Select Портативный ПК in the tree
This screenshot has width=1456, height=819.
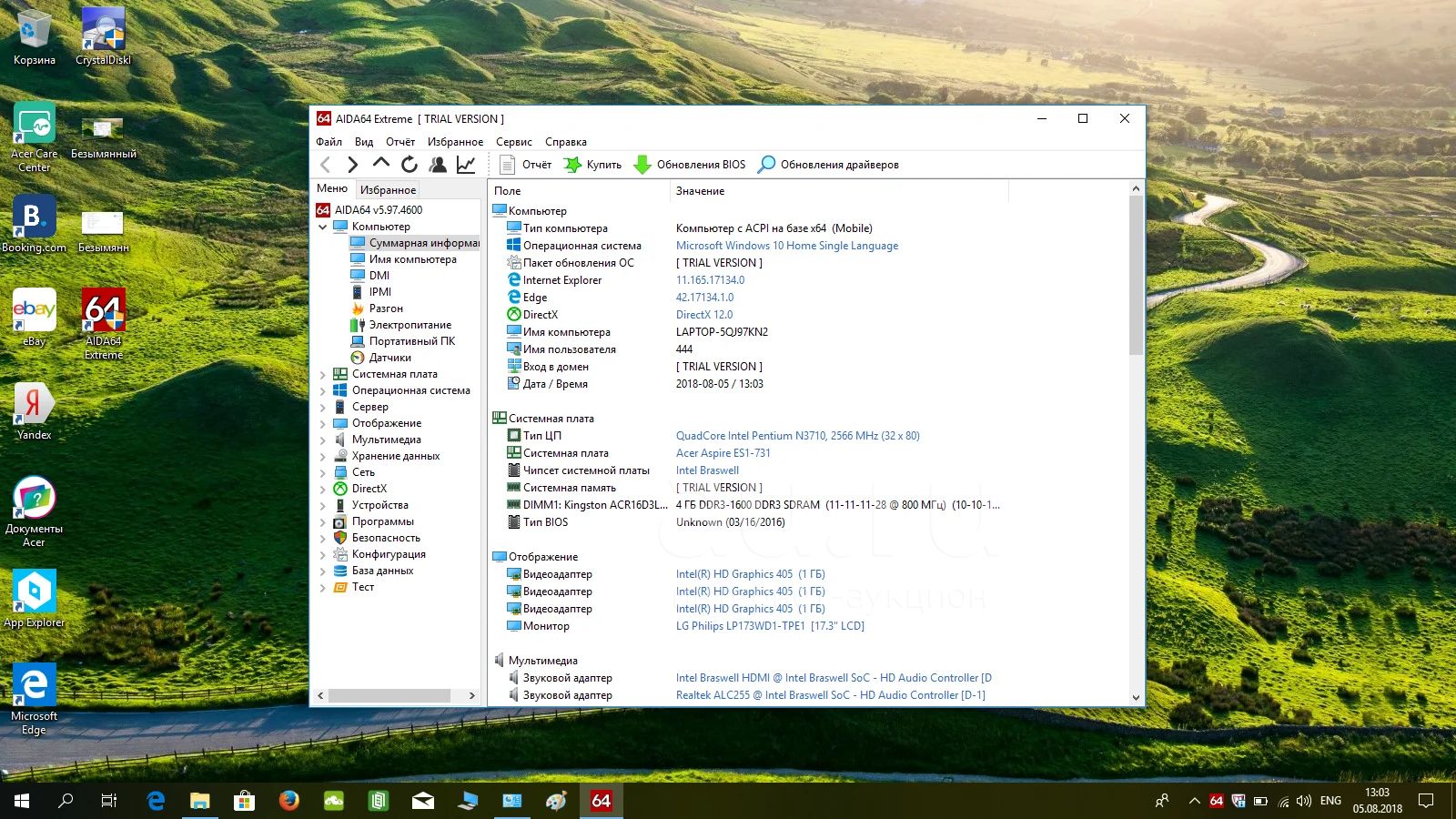[411, 341]
